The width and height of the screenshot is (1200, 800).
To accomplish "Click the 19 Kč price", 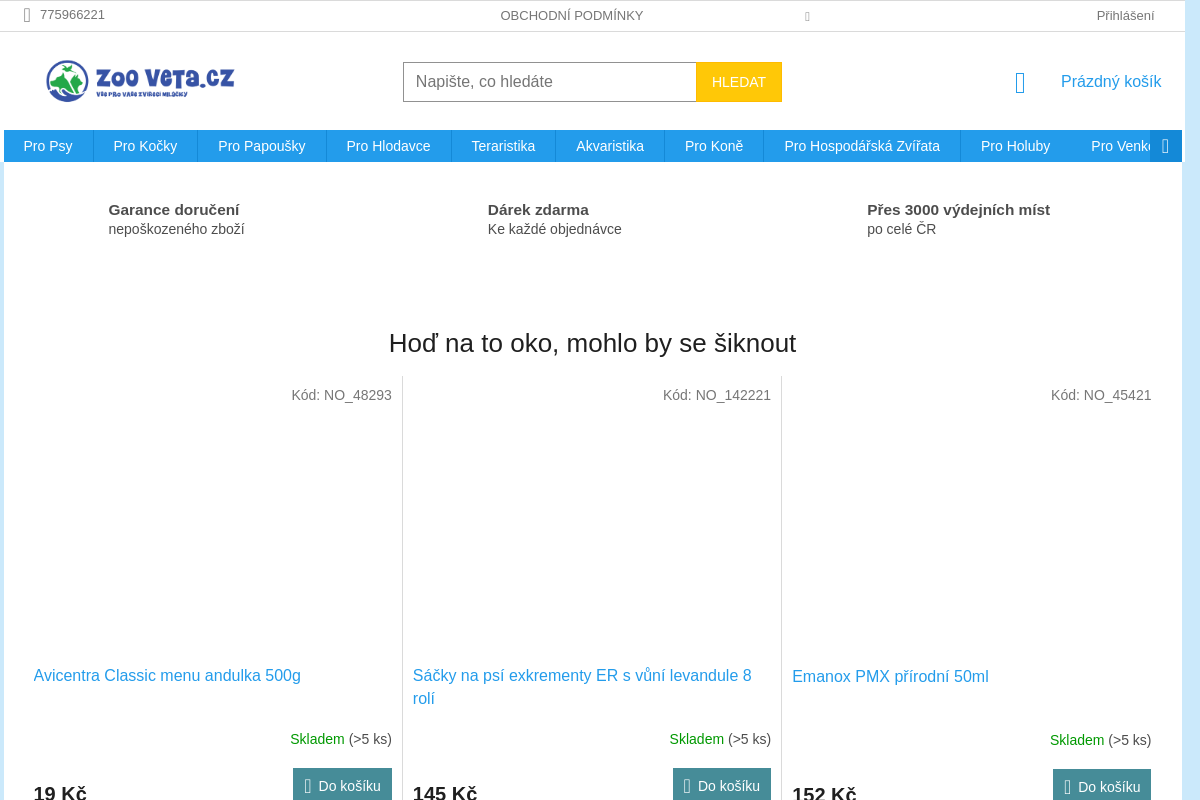I will click(60, 793).
